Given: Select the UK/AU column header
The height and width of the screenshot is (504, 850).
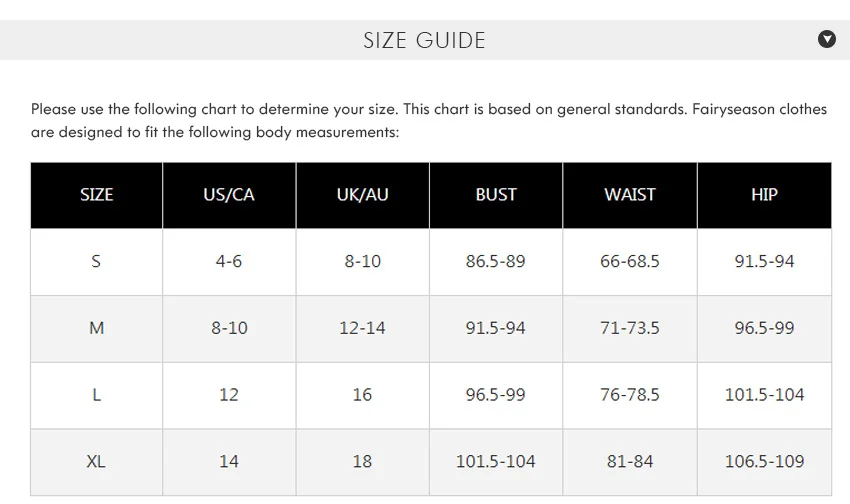Looking at the screenshot, I should click(363, 195).
